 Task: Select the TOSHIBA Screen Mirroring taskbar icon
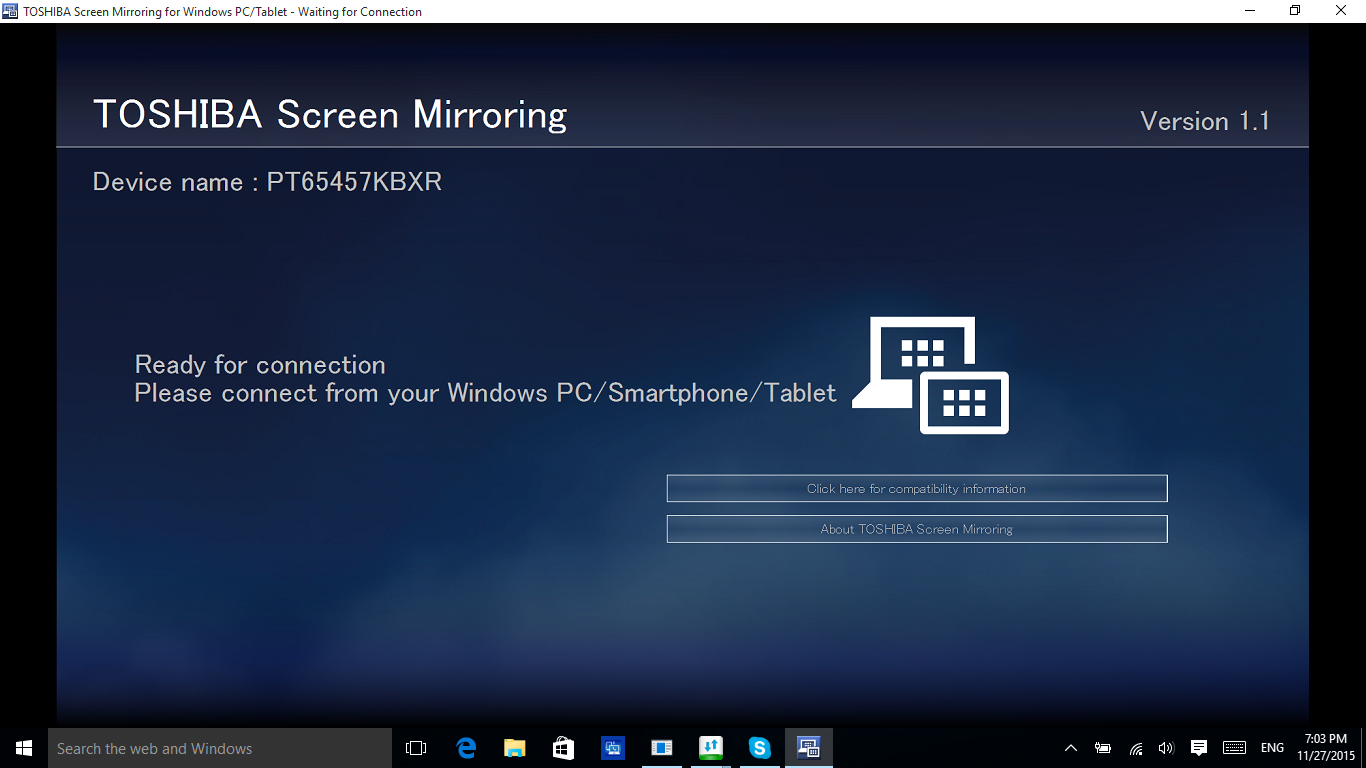[x=809, y=748]
